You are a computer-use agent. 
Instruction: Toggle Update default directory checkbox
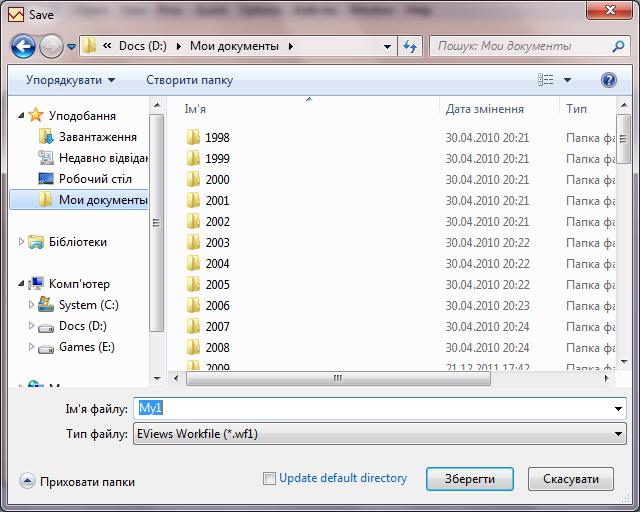269,478
